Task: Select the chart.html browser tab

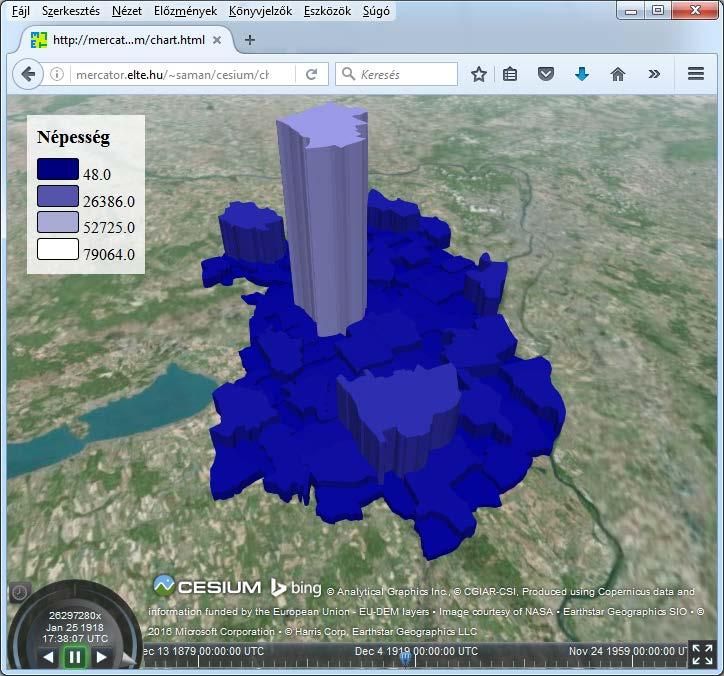Action: [127, 40]
